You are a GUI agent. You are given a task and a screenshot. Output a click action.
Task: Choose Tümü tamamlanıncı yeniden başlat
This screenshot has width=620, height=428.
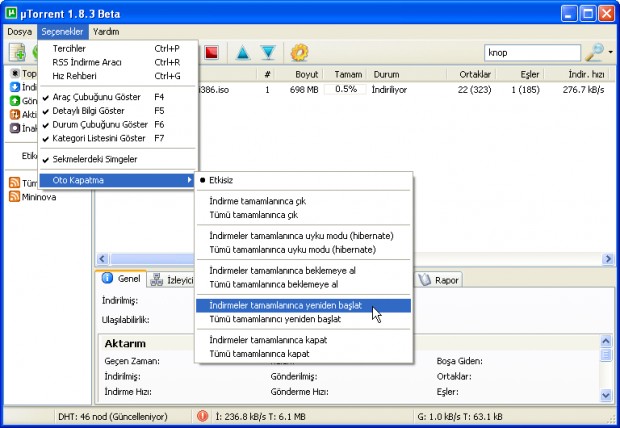(304, 319)
